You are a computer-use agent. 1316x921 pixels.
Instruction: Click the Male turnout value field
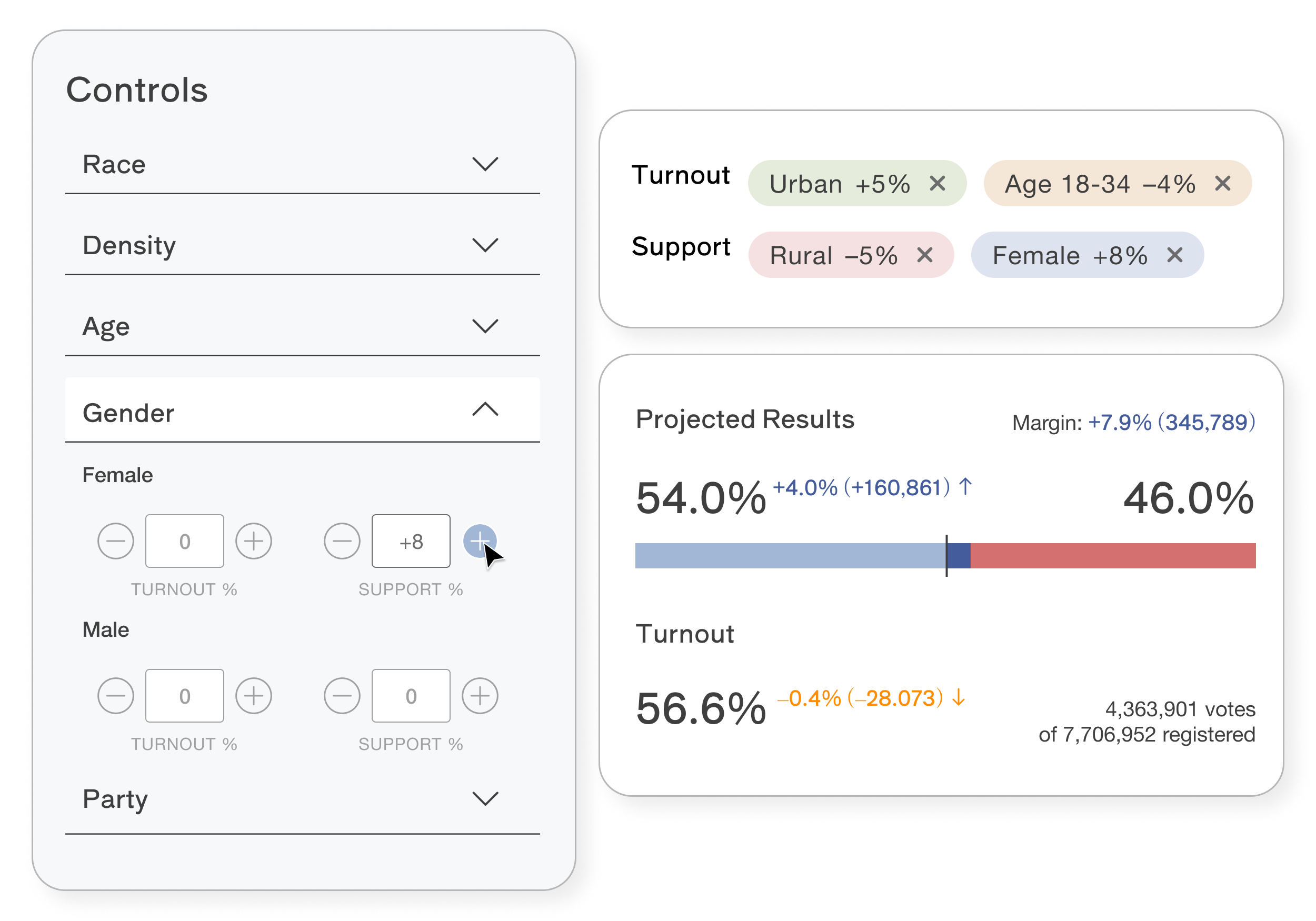point(184,695)
